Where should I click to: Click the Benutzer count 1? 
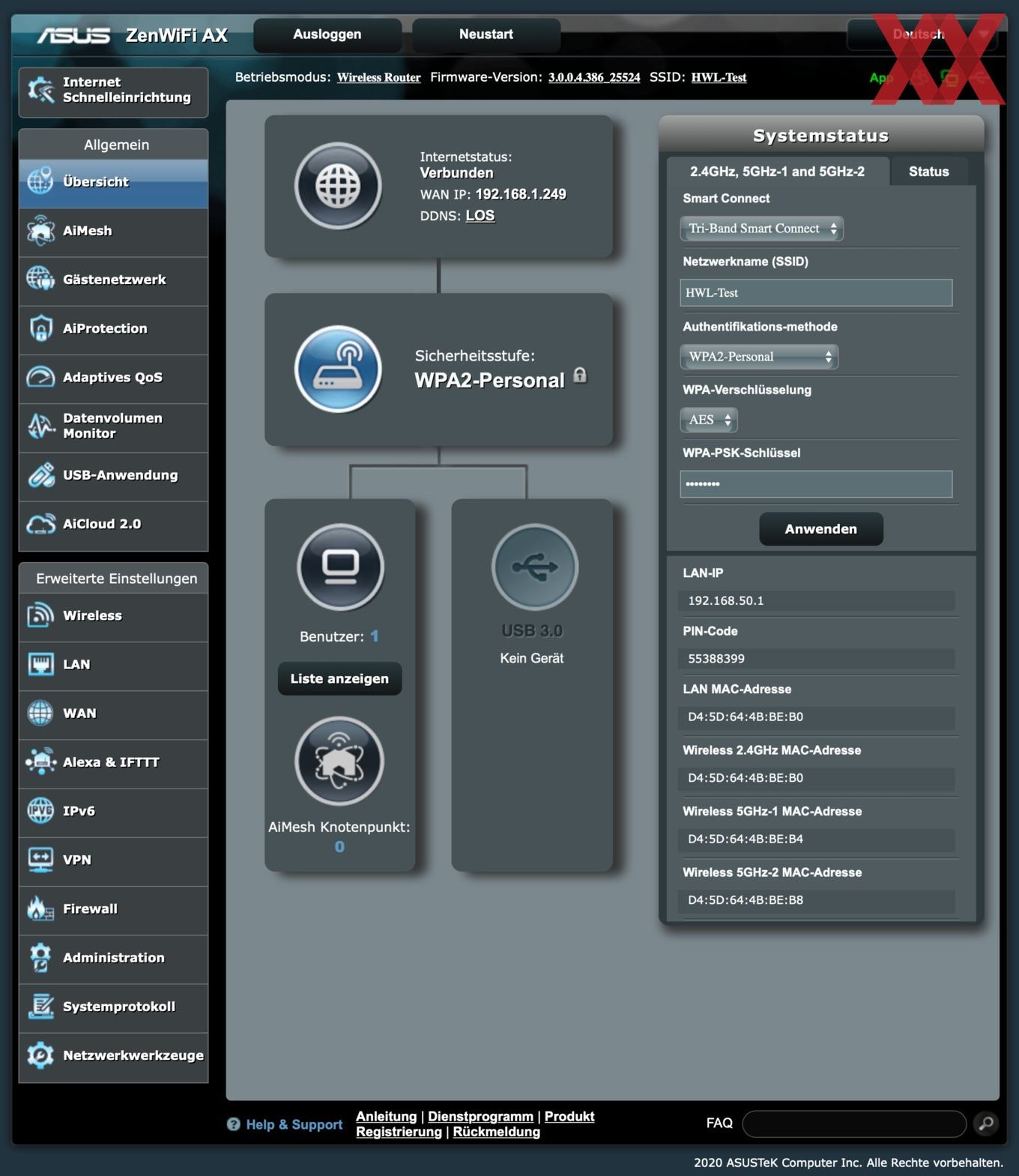(375, 636)
